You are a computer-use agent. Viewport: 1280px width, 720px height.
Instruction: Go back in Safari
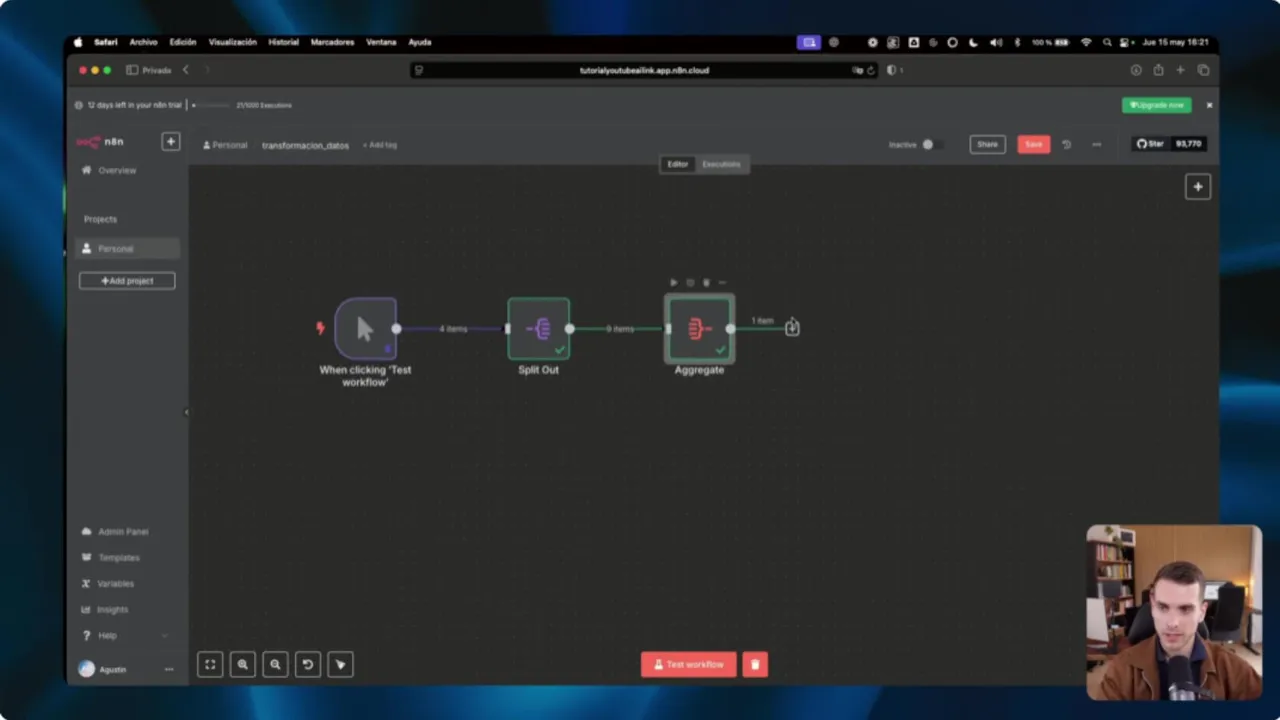point(185,70)
